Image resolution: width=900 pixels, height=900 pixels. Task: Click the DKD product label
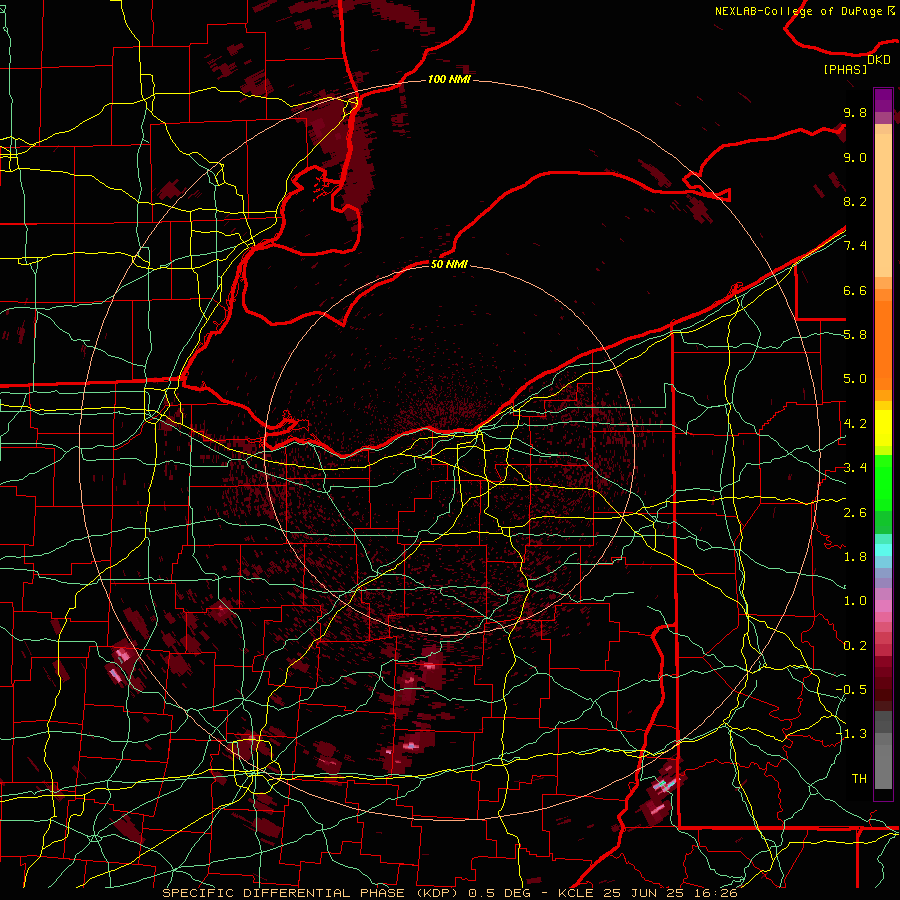[879, 59]
